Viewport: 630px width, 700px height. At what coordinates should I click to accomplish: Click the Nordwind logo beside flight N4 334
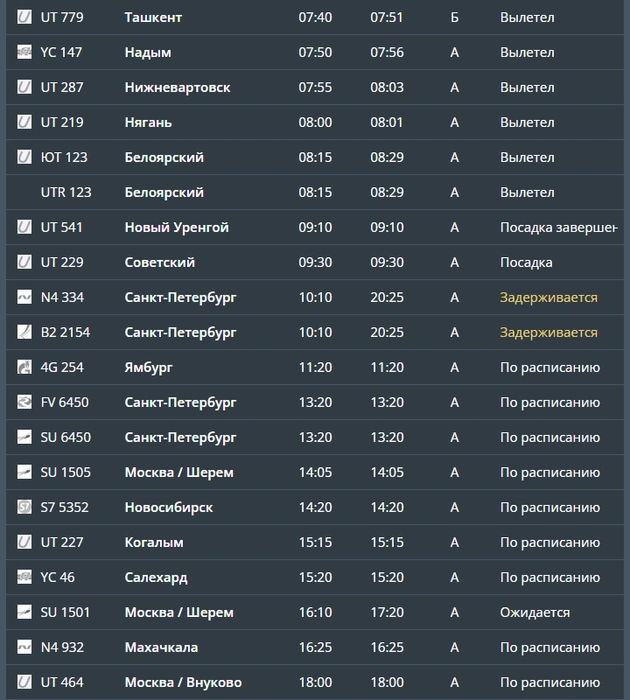(x=24, y=297)
